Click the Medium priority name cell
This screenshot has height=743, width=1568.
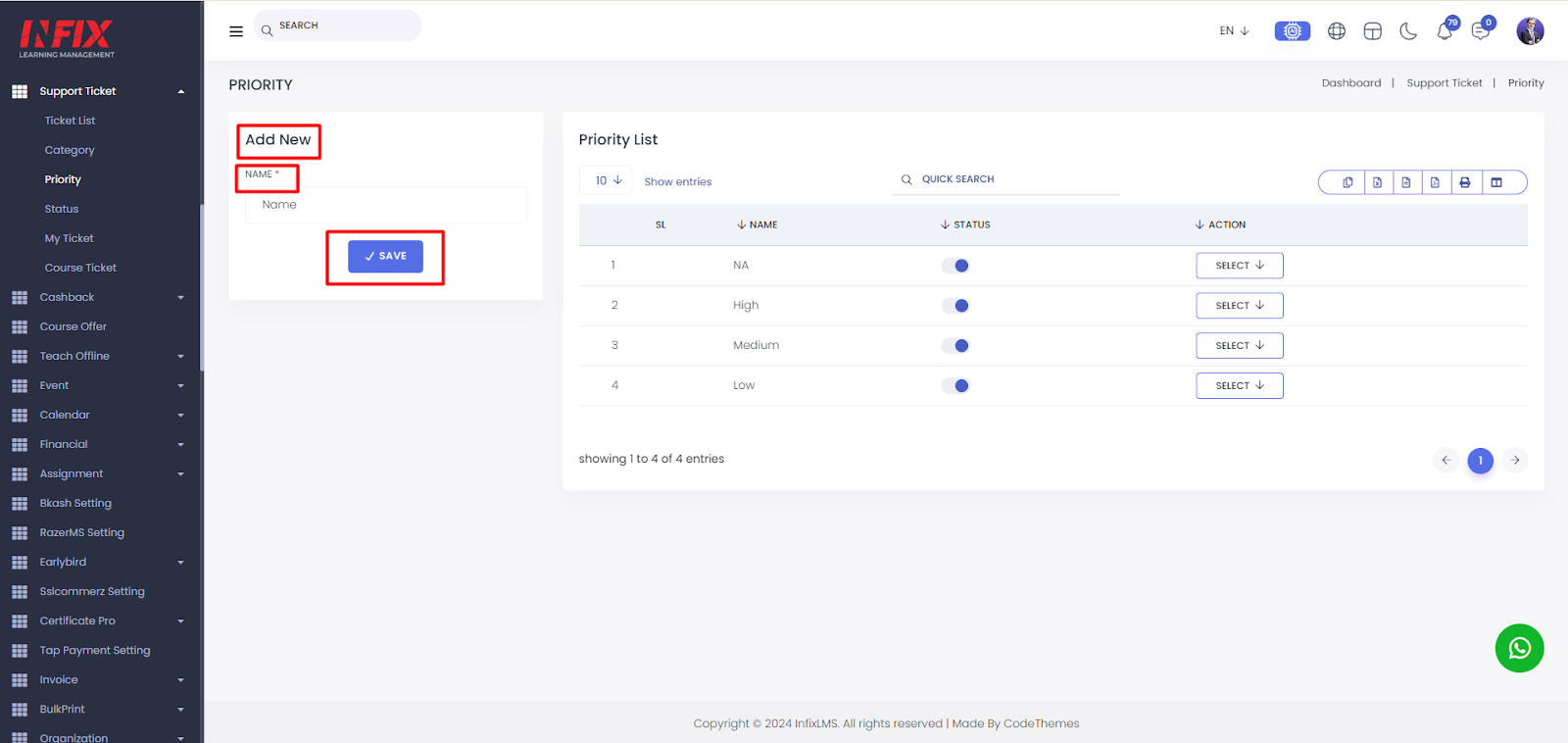(x=756, y=345)
